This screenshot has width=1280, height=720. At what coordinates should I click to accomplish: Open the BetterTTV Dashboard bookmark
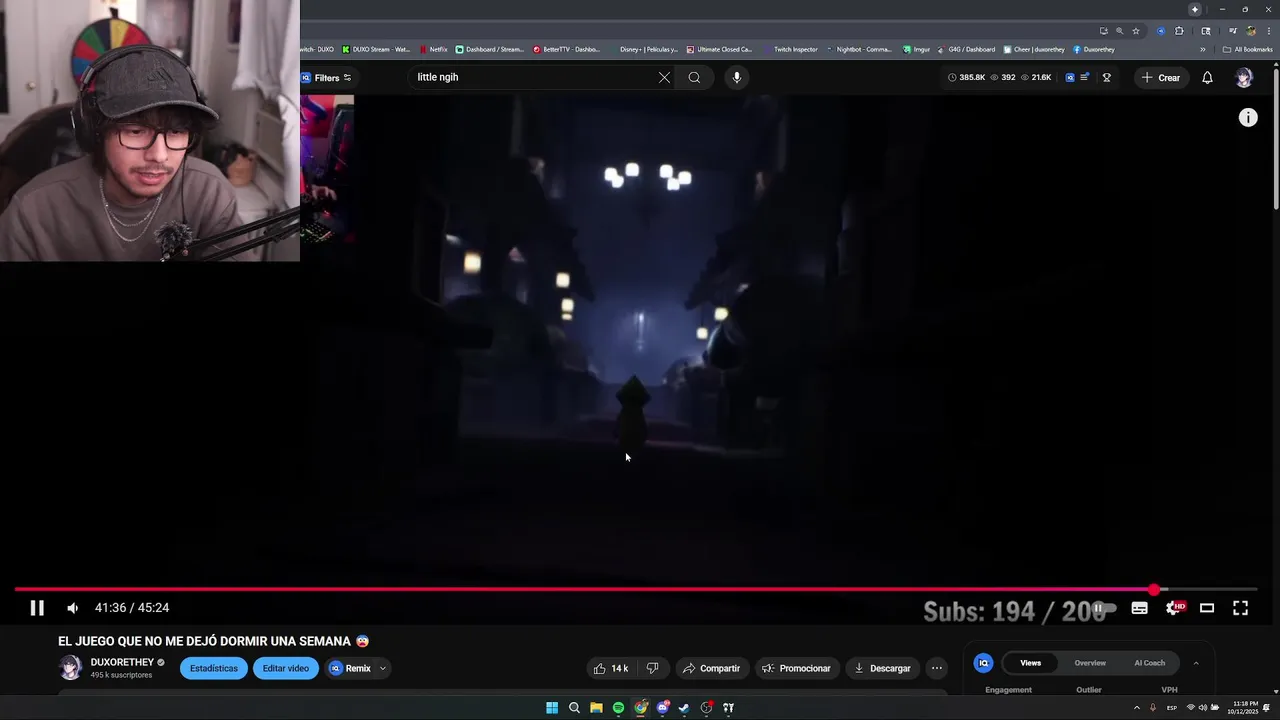point(567,49)
